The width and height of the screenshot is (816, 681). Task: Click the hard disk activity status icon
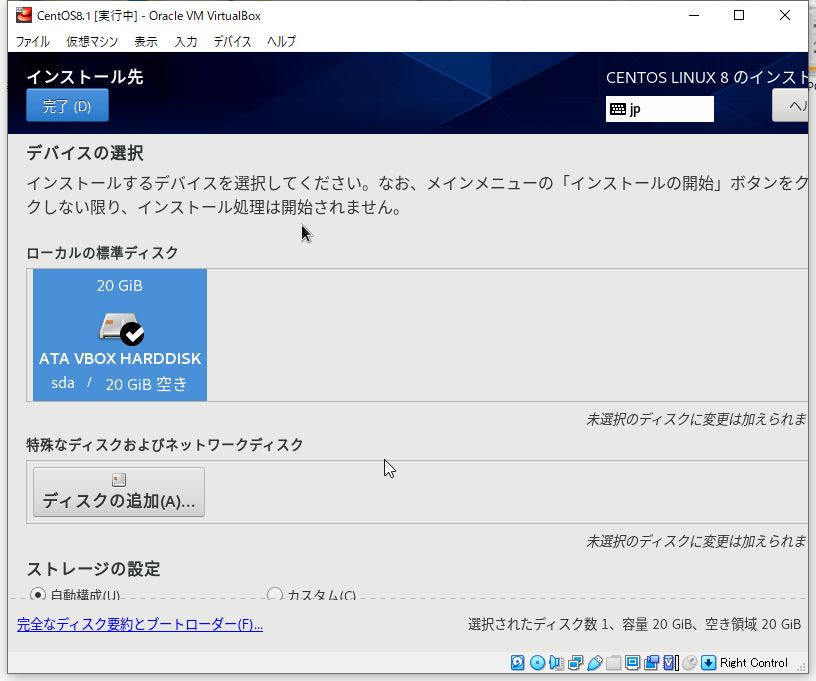(x=517, y=662)
